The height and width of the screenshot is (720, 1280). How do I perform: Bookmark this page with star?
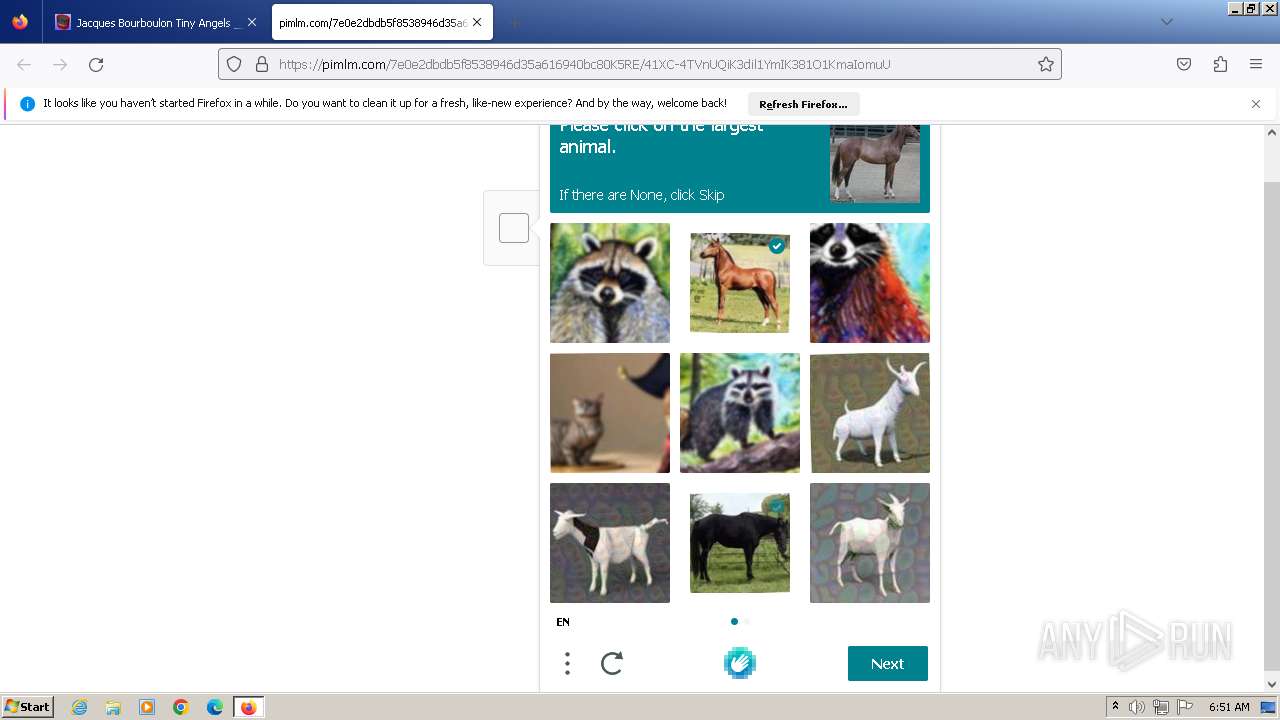click(1046, 64)
